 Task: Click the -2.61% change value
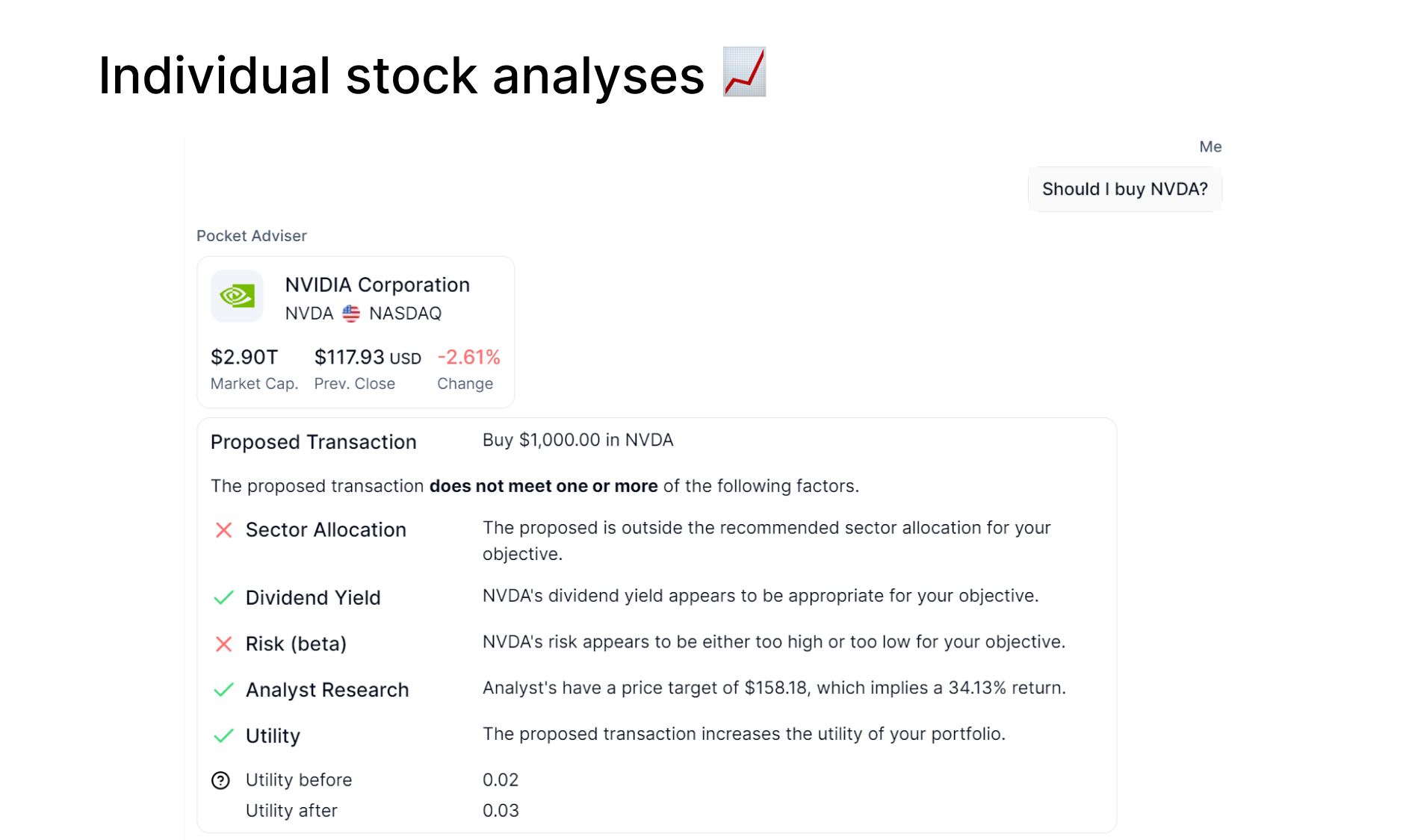click(468, 358)
